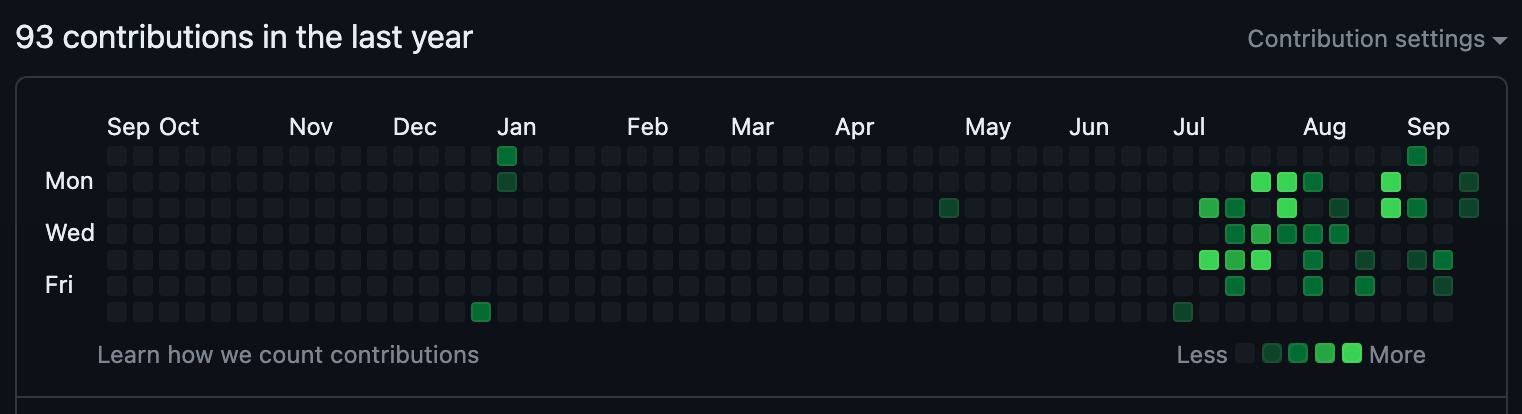Select Wednesday cell in the Aug label column
The width and height of the screenshot is (1522, 414).
1313,234
